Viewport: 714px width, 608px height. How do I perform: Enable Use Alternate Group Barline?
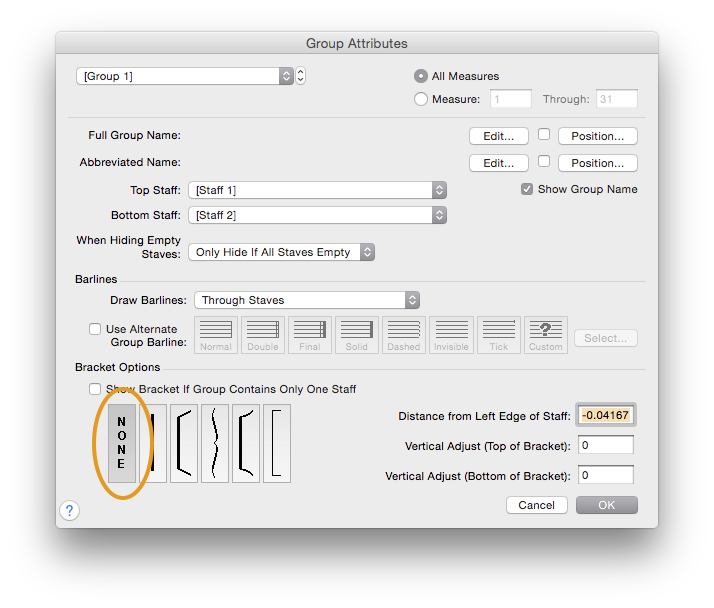click(x=95, y=329)
